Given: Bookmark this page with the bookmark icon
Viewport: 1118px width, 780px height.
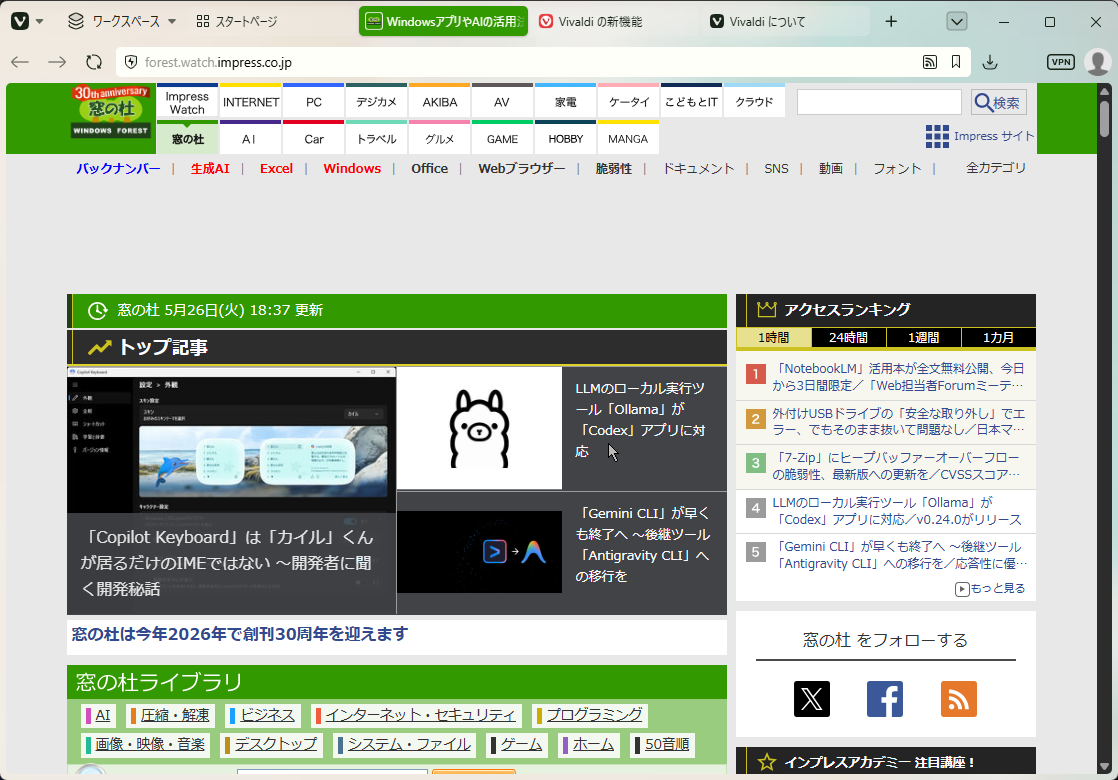Looking at the screenshot, I should click(956, 62).
